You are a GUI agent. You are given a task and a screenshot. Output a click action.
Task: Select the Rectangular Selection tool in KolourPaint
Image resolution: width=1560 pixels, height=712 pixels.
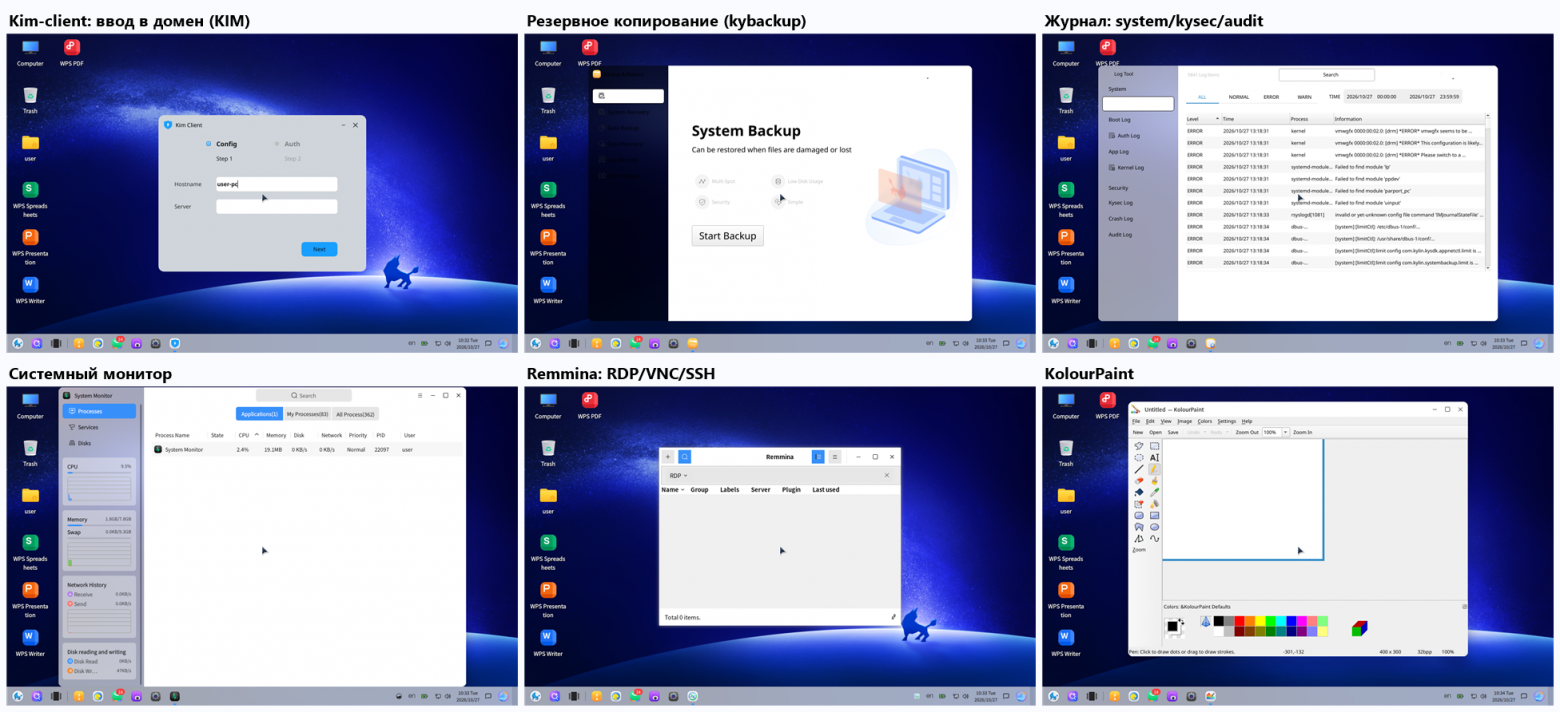[1154, 446]
